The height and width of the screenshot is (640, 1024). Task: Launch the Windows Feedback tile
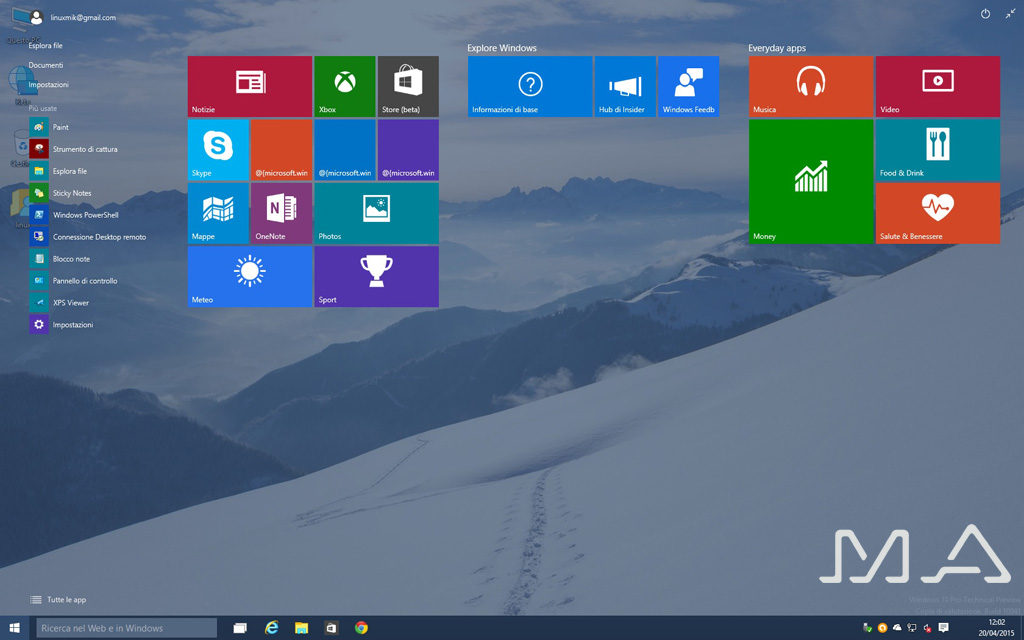click(x=688, y=86)
